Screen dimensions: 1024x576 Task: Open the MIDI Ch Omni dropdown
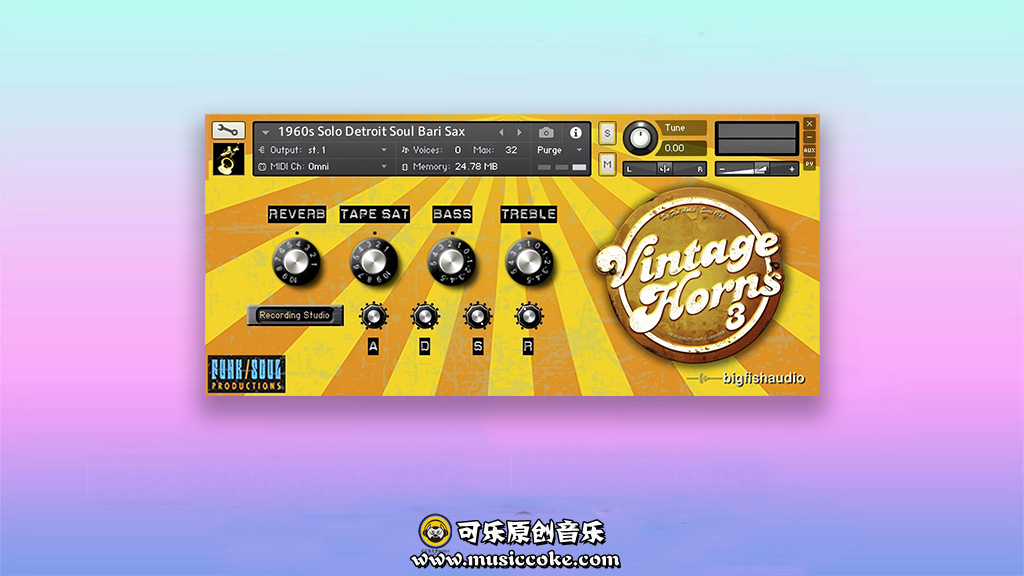[x=323, y=167]
